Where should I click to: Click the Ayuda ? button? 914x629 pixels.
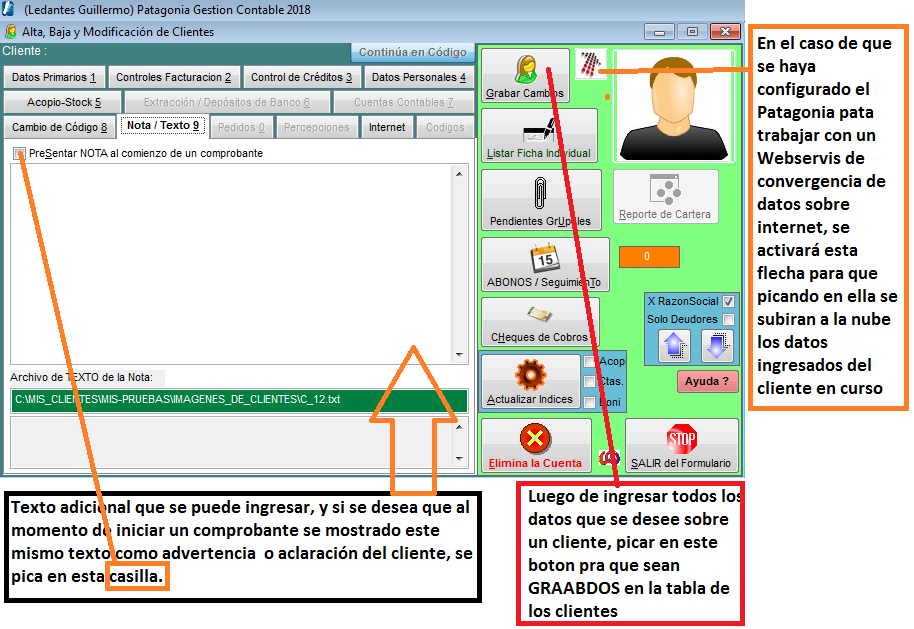click(x=707, y=381)
